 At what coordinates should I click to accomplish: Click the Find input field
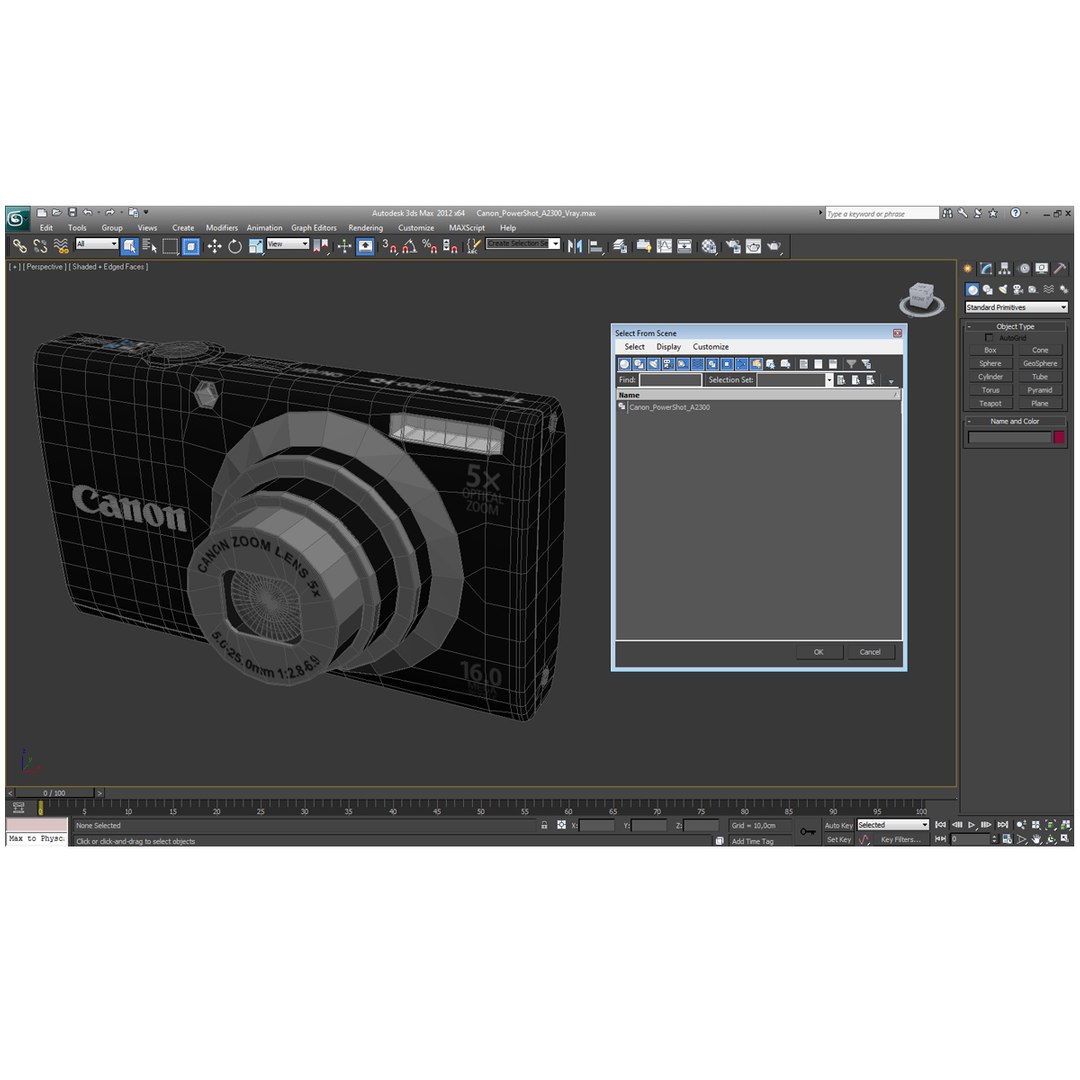[x=670, y=380]
